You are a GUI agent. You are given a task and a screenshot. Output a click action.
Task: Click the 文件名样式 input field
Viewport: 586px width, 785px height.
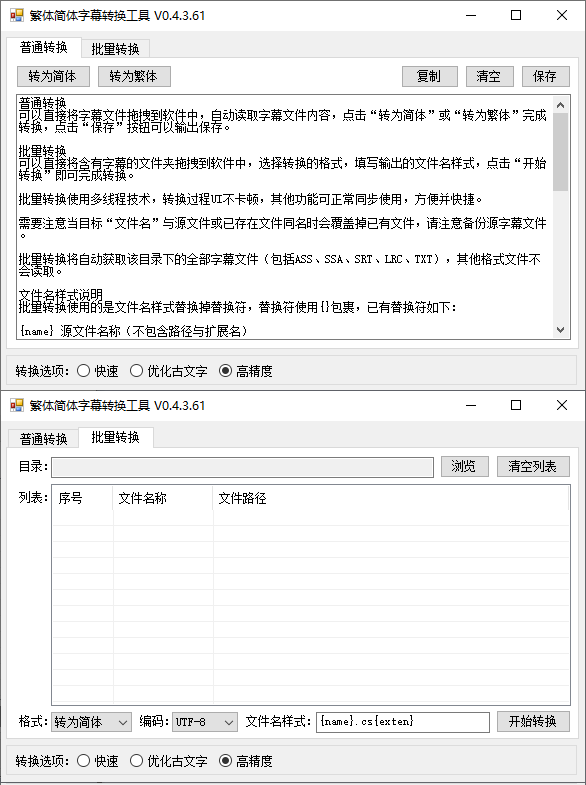pos(403,722)
